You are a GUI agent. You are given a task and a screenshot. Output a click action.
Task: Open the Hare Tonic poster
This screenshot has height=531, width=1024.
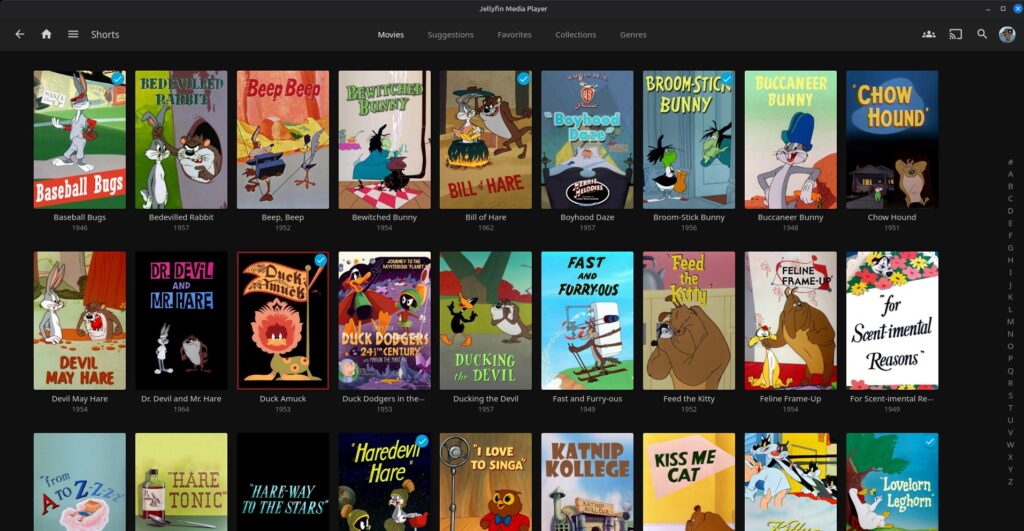tap(181, 482)
